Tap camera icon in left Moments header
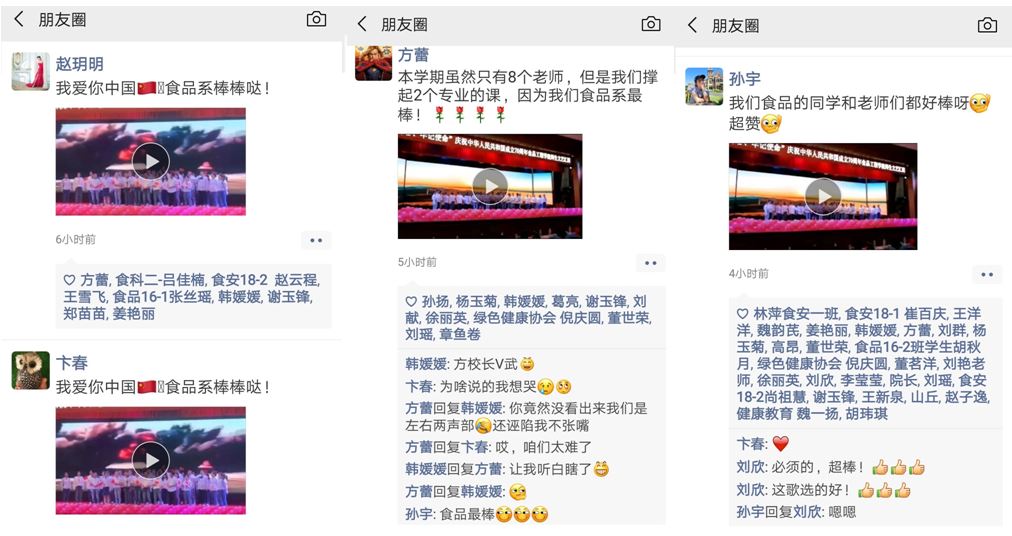The image size is (1012, 536). [x=316, y=19]
